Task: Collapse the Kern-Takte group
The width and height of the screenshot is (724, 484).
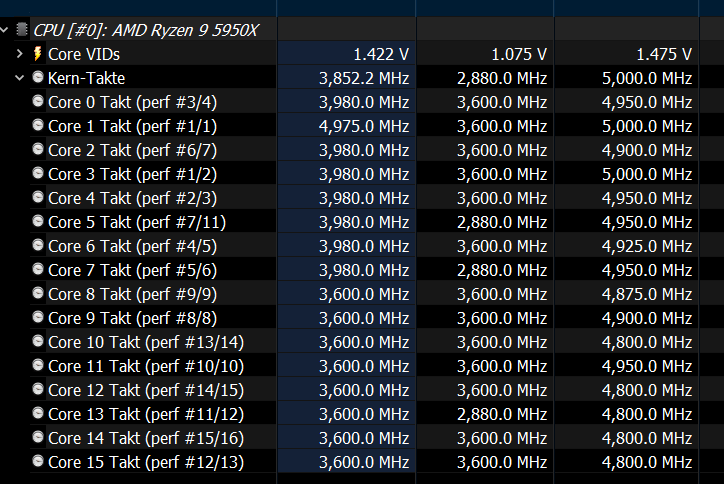Action: click(x=19, y=78)
